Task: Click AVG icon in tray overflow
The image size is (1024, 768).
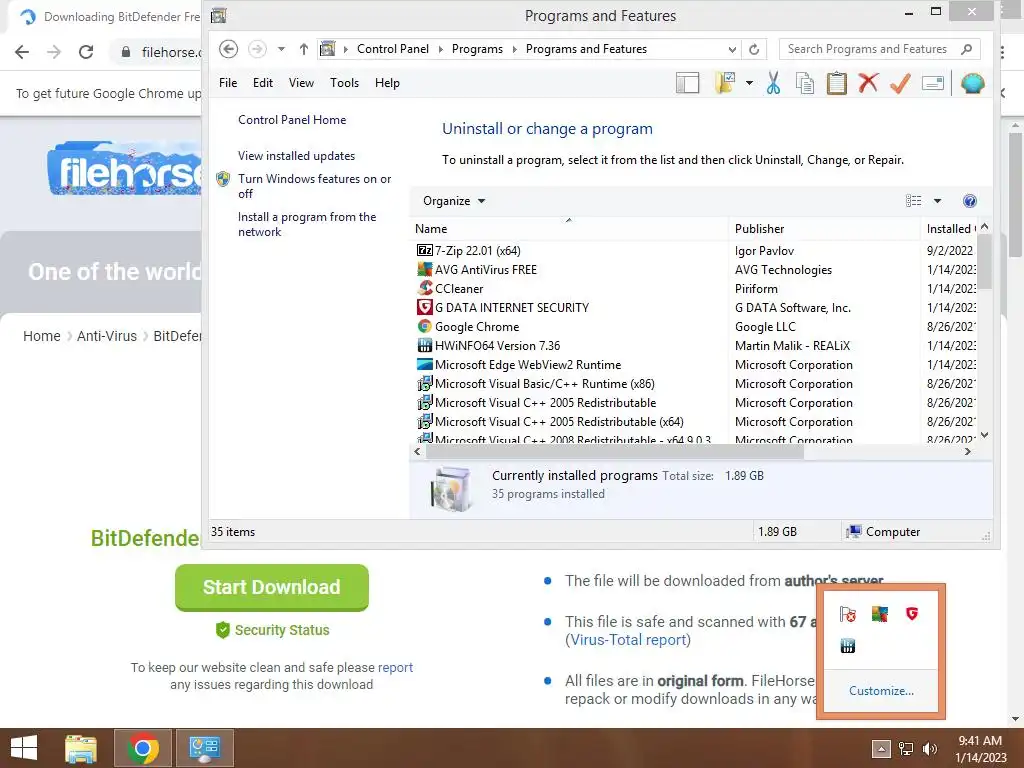Action: click(880, 614)
